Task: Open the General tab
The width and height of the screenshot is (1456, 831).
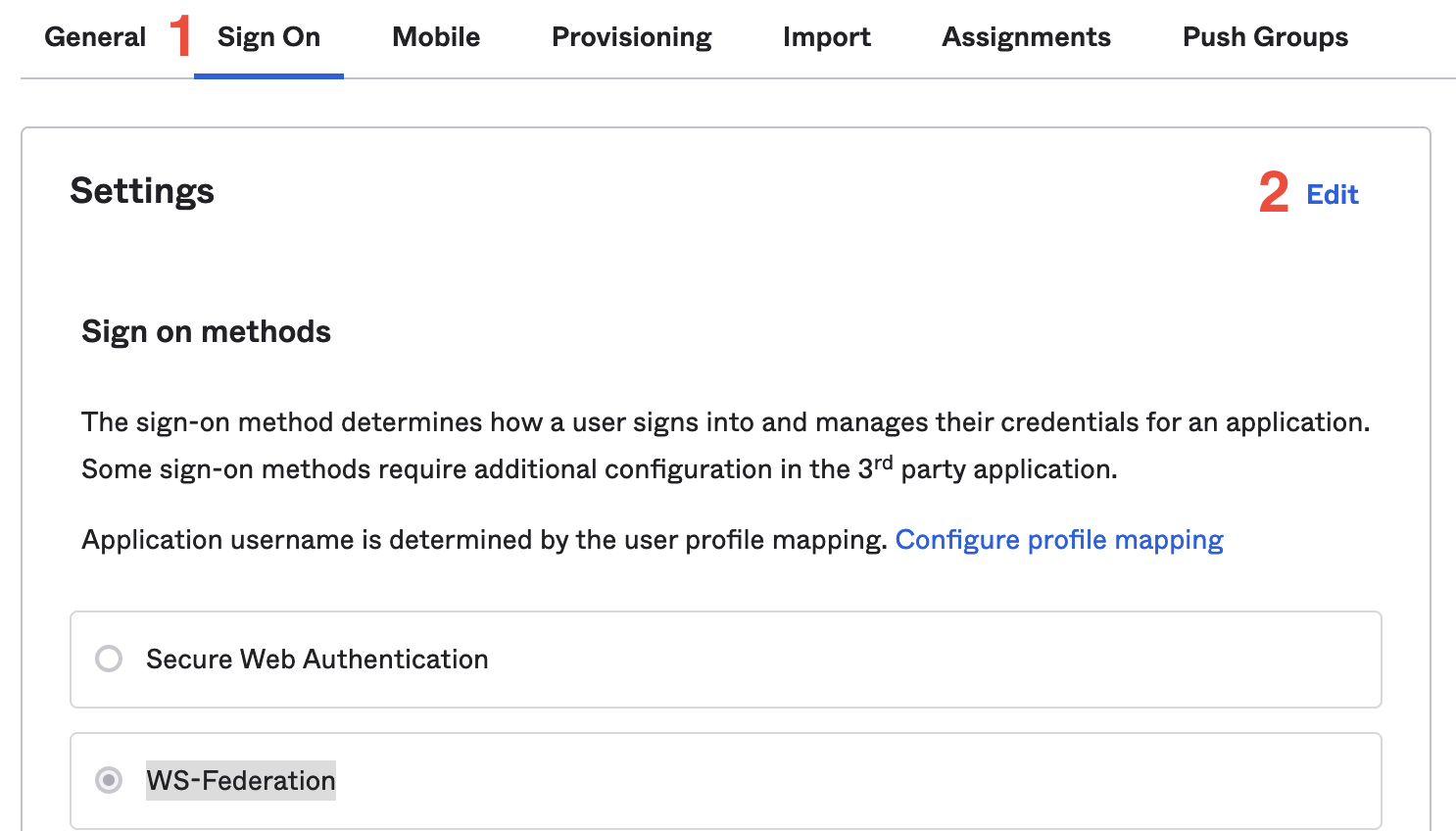Action: pyautogui.click(x=95, y=37)
